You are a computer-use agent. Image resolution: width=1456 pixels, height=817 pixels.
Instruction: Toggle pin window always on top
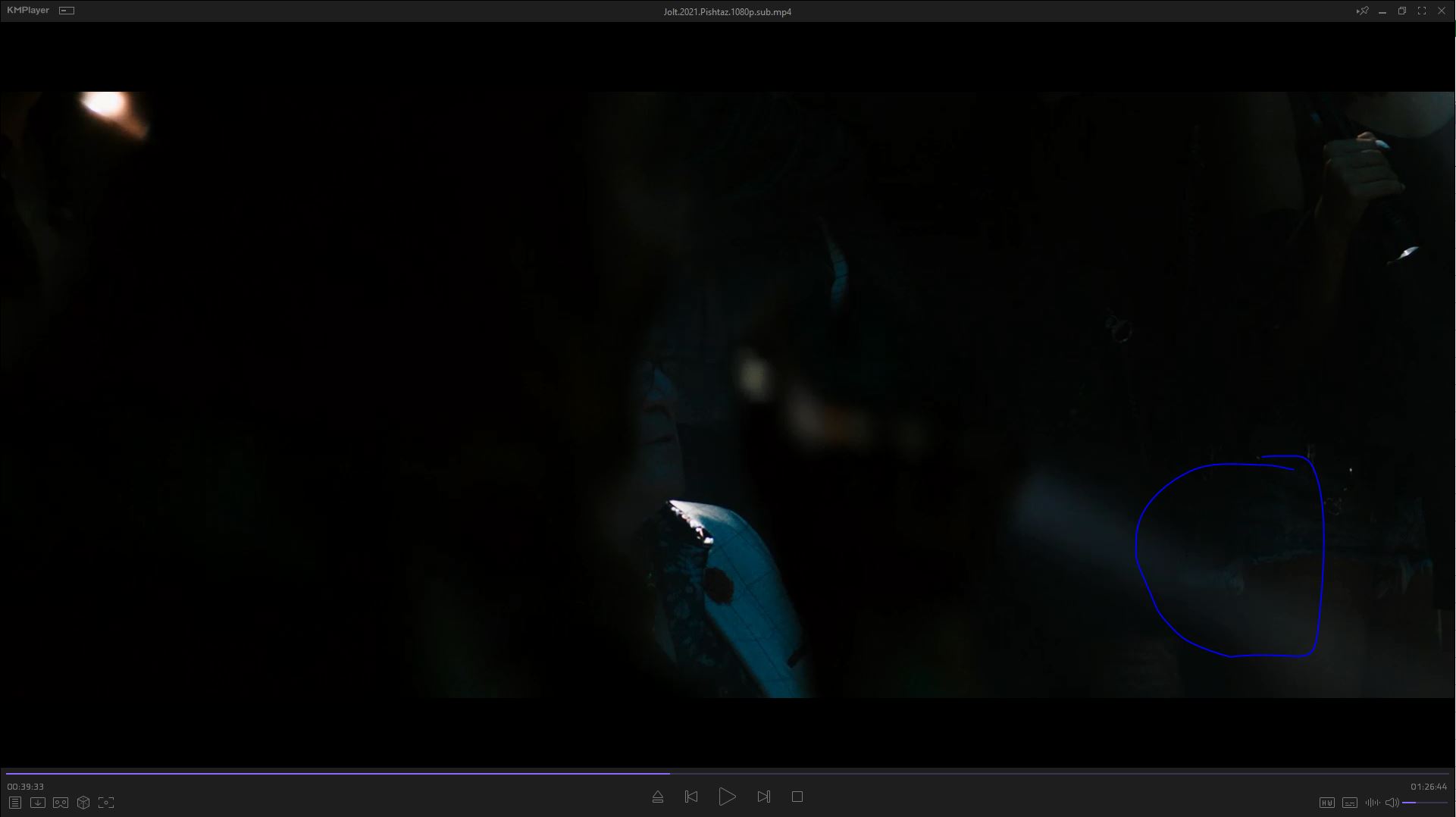click(1362, 11)
